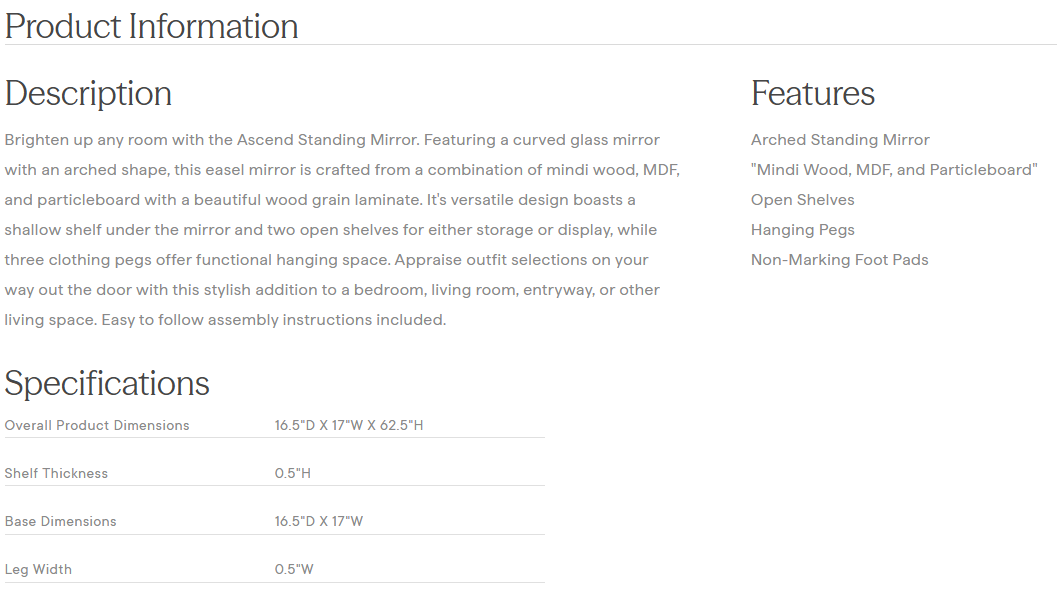Click the Leg Width specification label
This screenshot has width=1057, height=603.
pos(38,569)
